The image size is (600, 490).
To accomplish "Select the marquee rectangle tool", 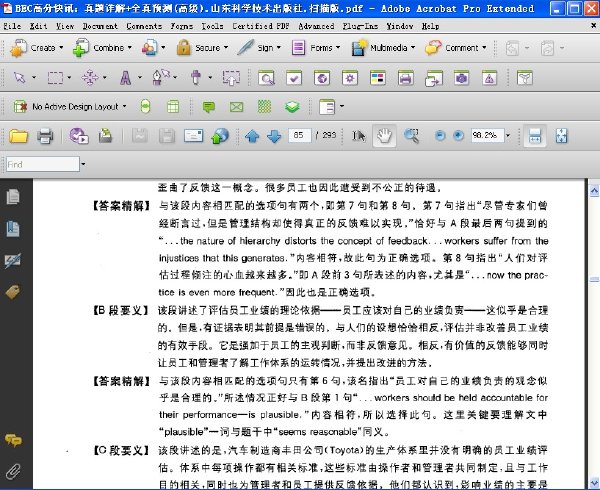I will [55, 78].
